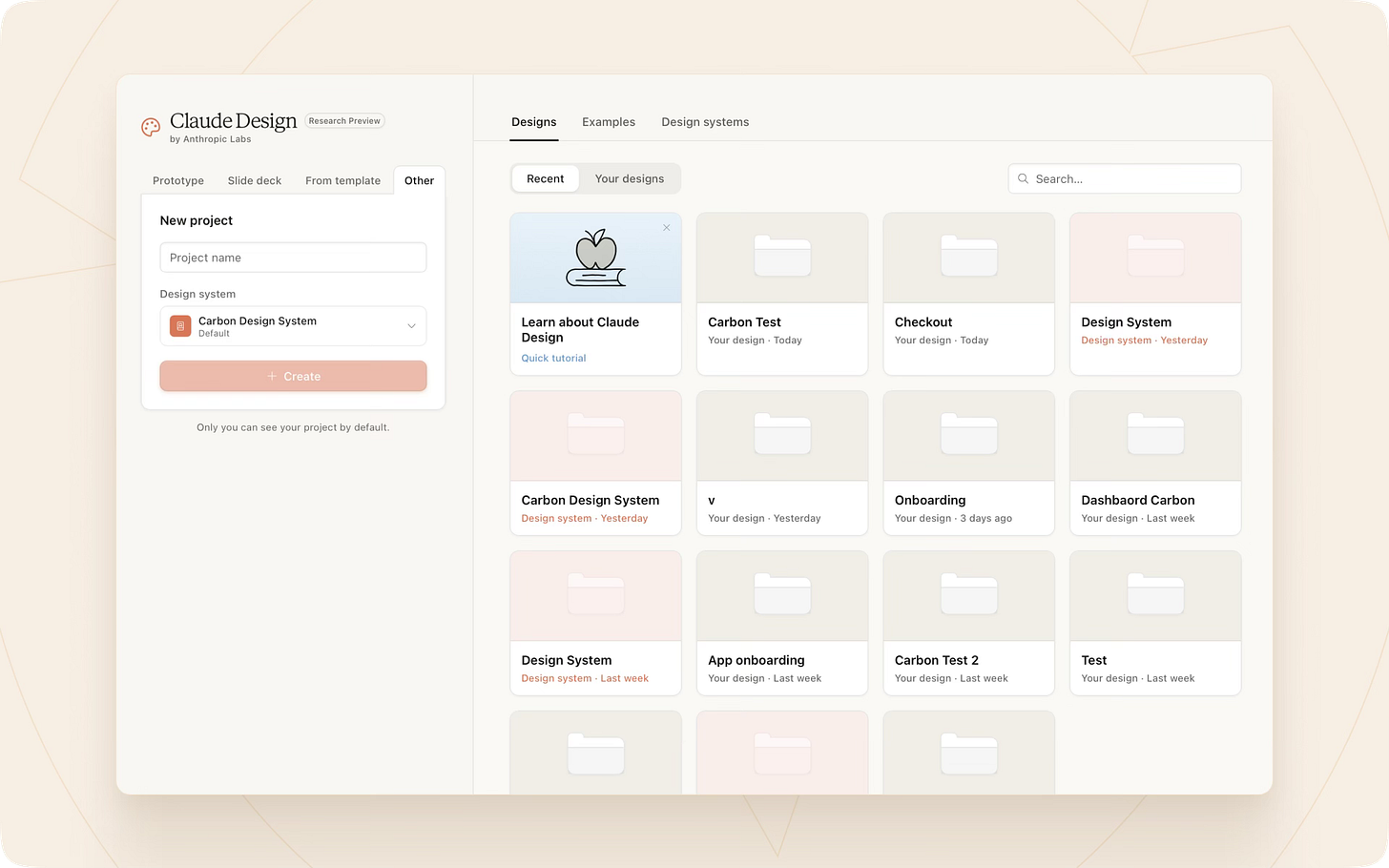Switch to the Your designs filter
The image size is (1389, 868).
[630, 178]
